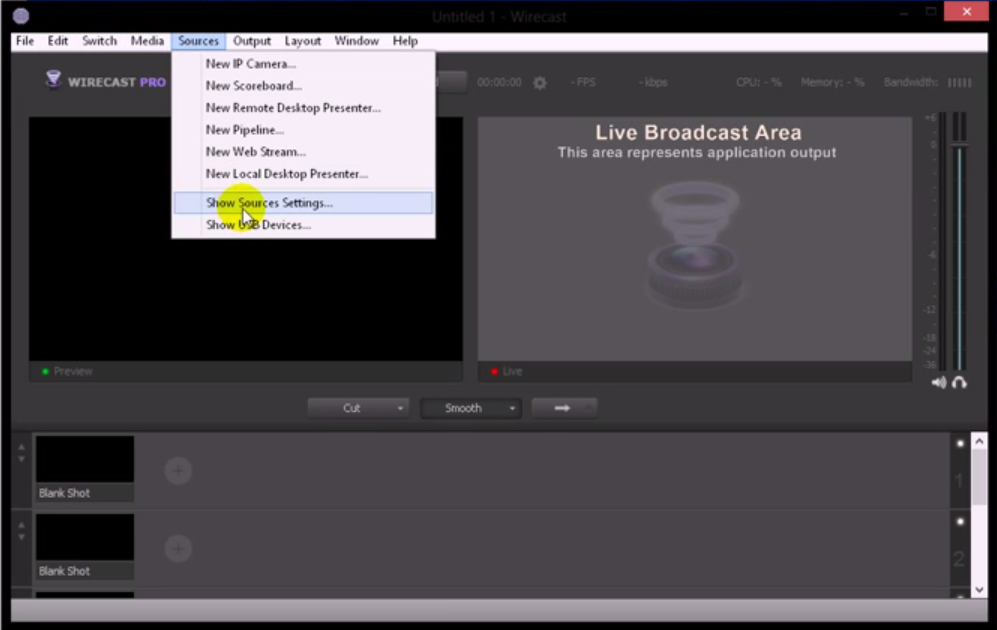Select the Blank Shot in layer 2
Screen dimensions: 997x630
point(85,547)
